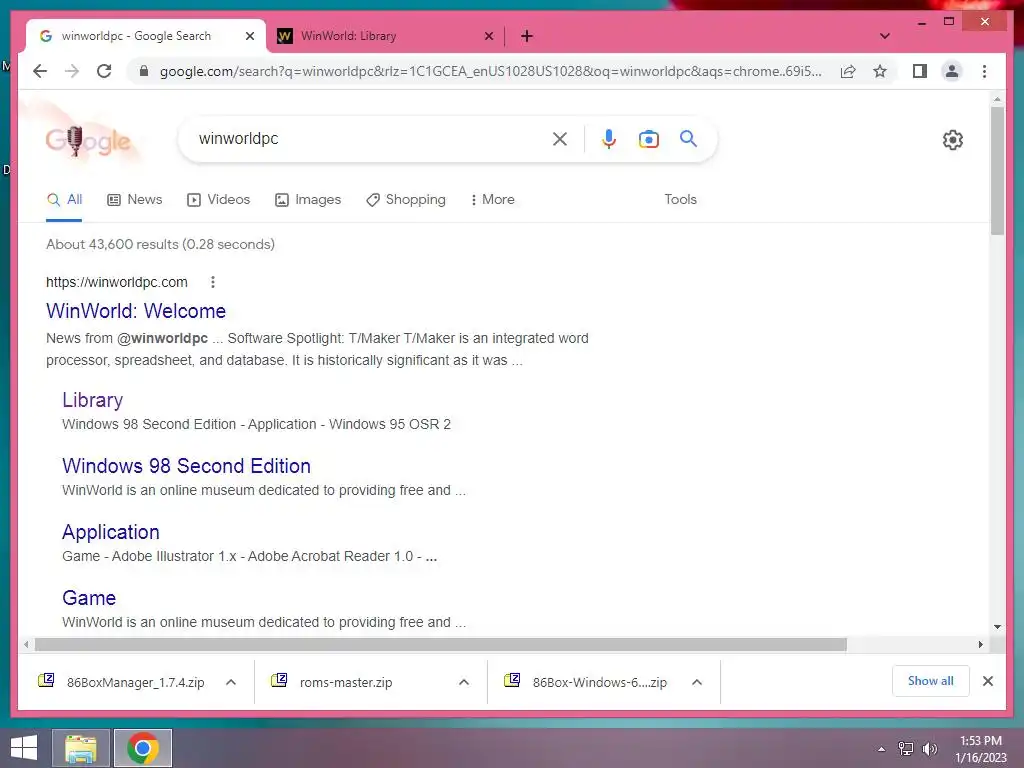Open the Library sitelink
Screen dimensions: 1024x768
click(92, 400)
